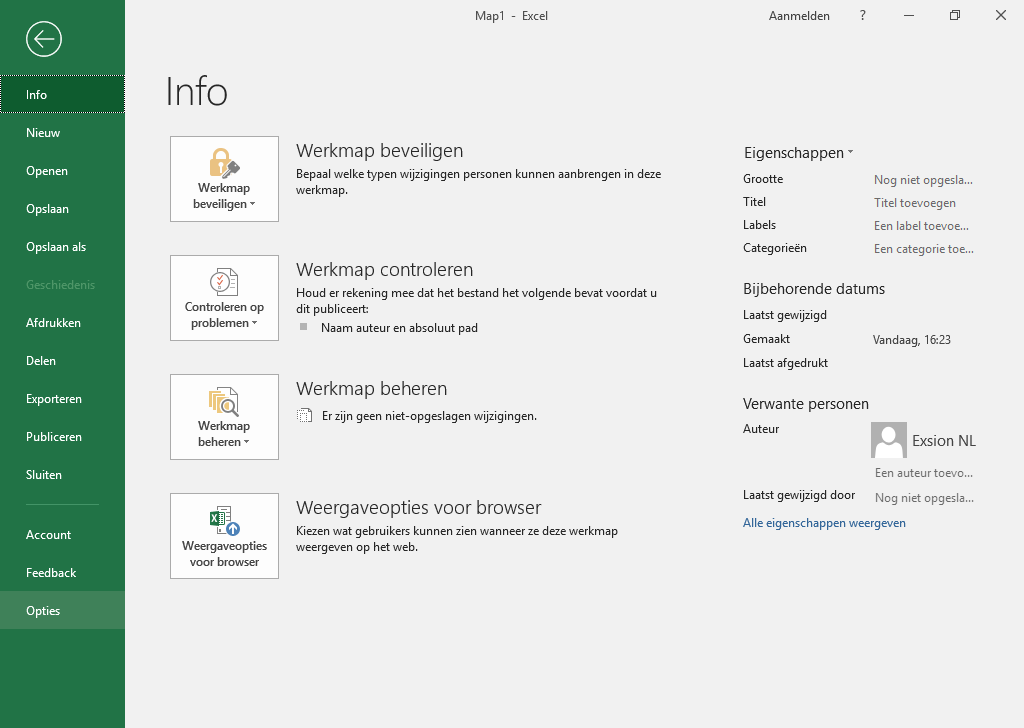
Task: Select Nieuw in the sidebar
Action: click(62, 133)
